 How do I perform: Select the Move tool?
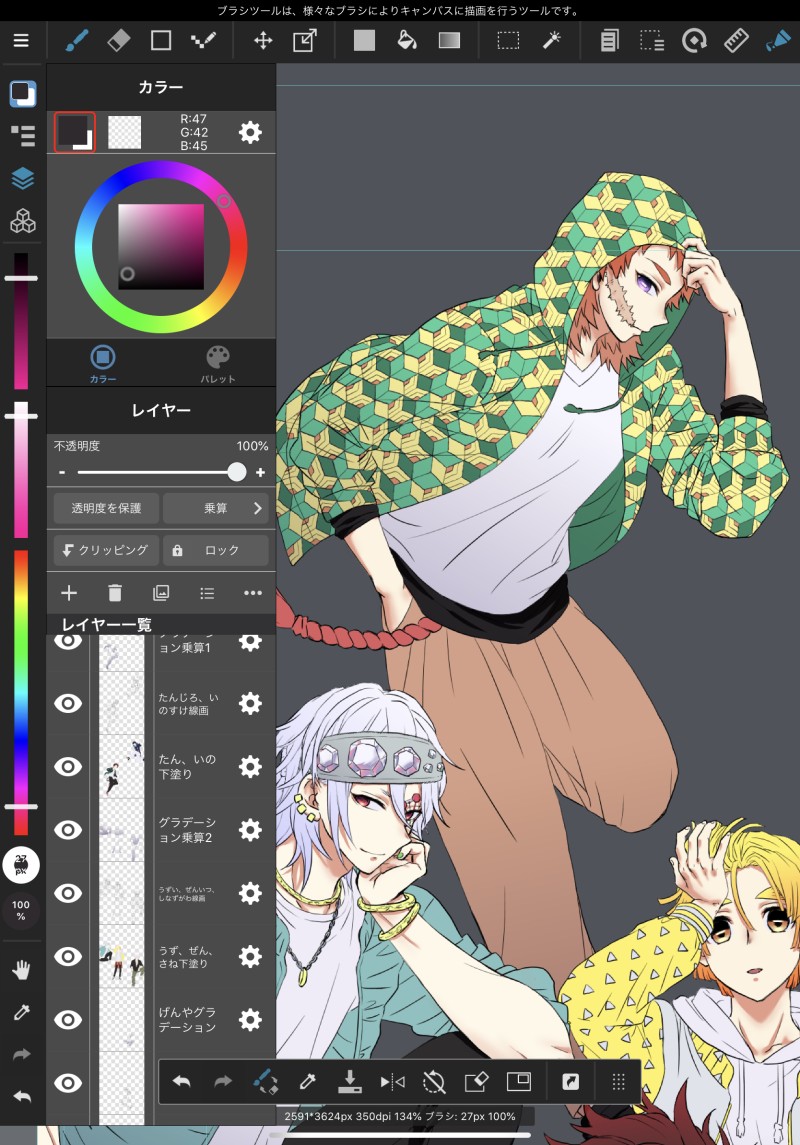click(x=263, y=40)
